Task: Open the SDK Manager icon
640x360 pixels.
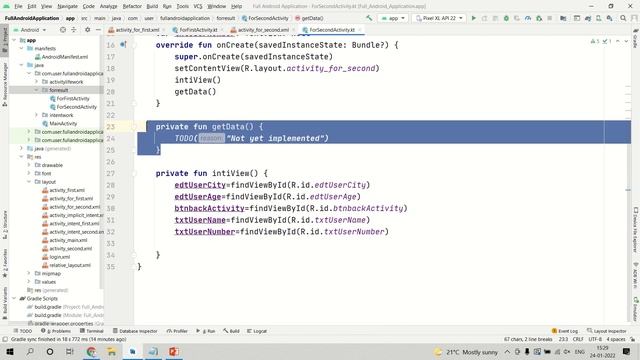Action: tap(609, 18)
